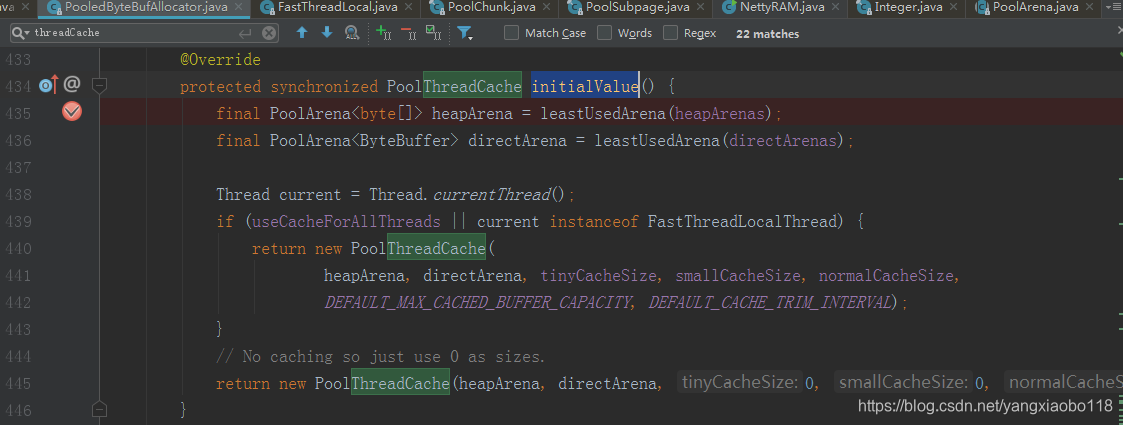Switch to FastThreadLocal.java tab

[333, 8]
